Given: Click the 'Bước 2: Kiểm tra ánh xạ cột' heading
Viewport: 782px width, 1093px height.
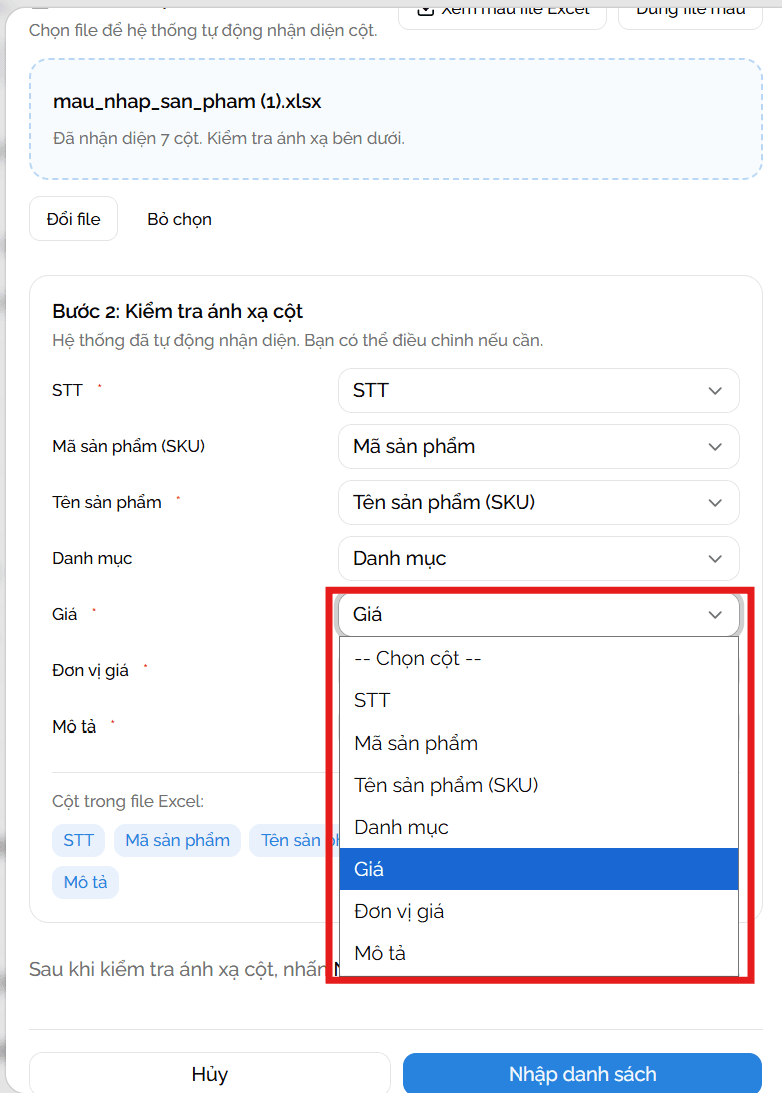Looking at the screenshot, I should [x=177, y=311].
